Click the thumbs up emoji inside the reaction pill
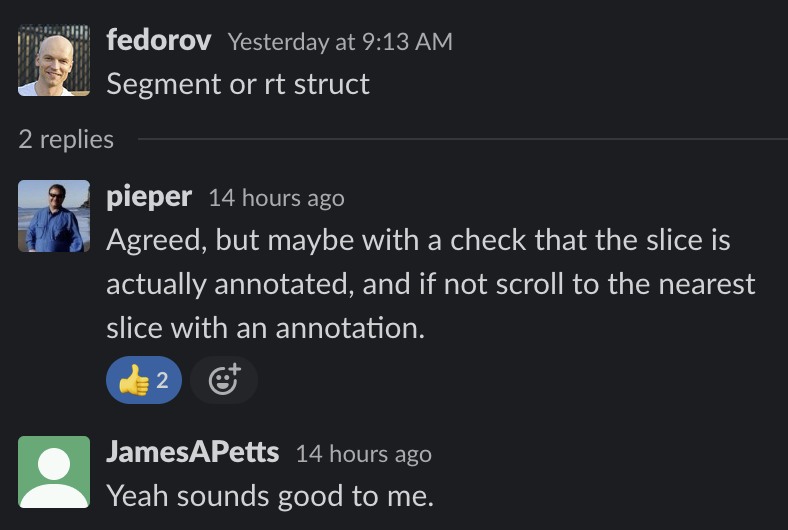Image resolution: width=788 pixels, height=530 pixels. [x=134, y=380]
